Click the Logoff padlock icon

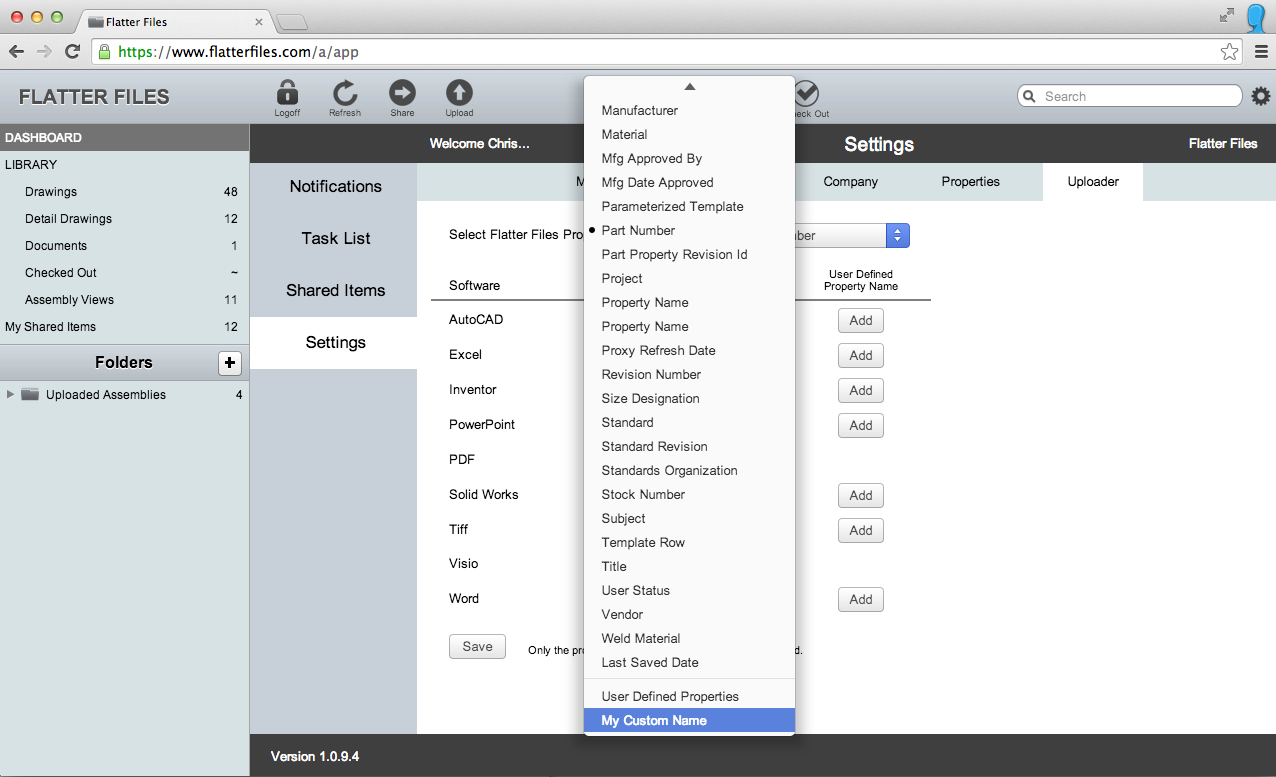pos(287,93)
